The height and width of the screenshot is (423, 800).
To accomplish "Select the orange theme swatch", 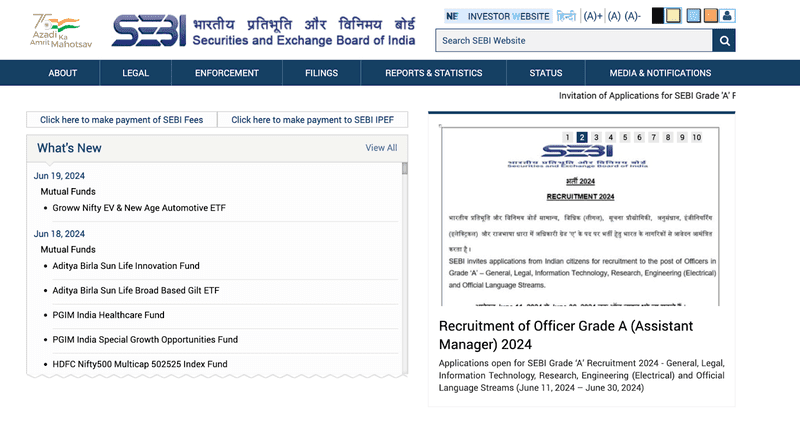I will (710, 16).
